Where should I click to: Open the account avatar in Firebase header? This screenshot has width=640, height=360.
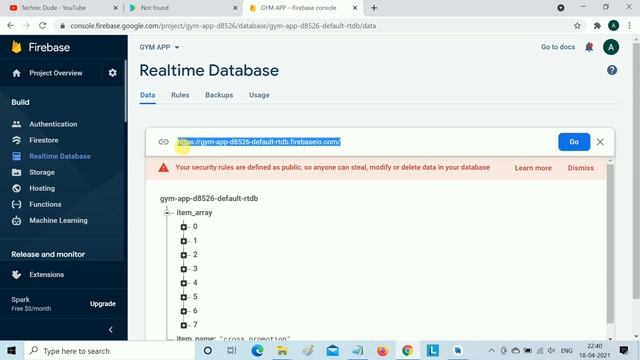pos(611,47)
